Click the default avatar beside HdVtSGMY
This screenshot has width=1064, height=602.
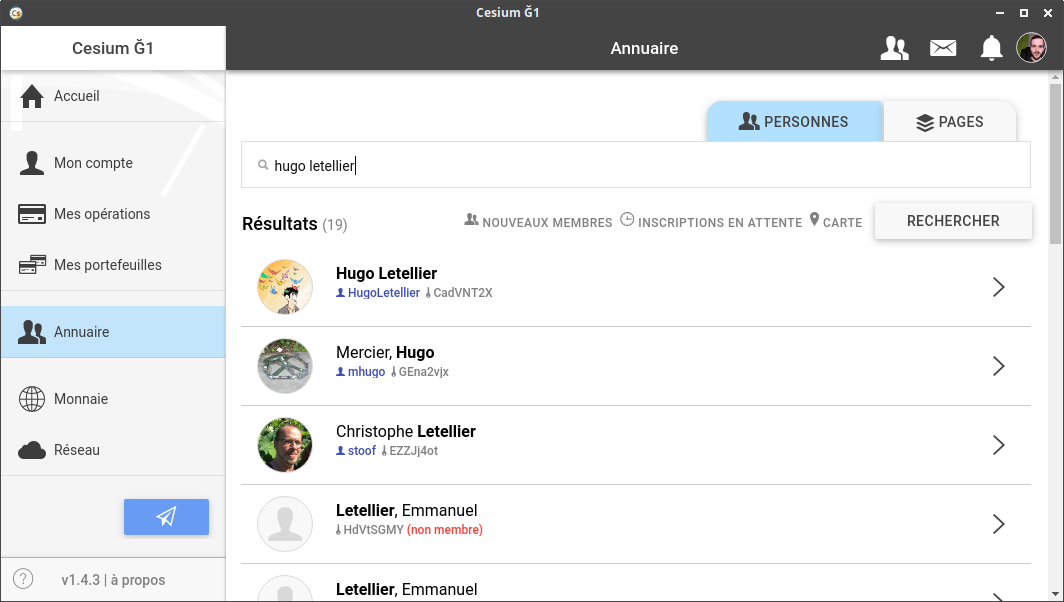(285, 524)
